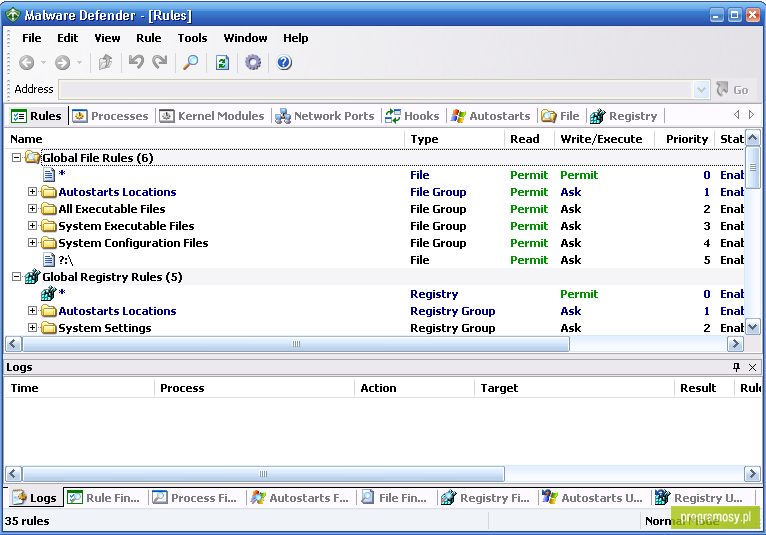Click the Go arrow icon

(722, 89)
